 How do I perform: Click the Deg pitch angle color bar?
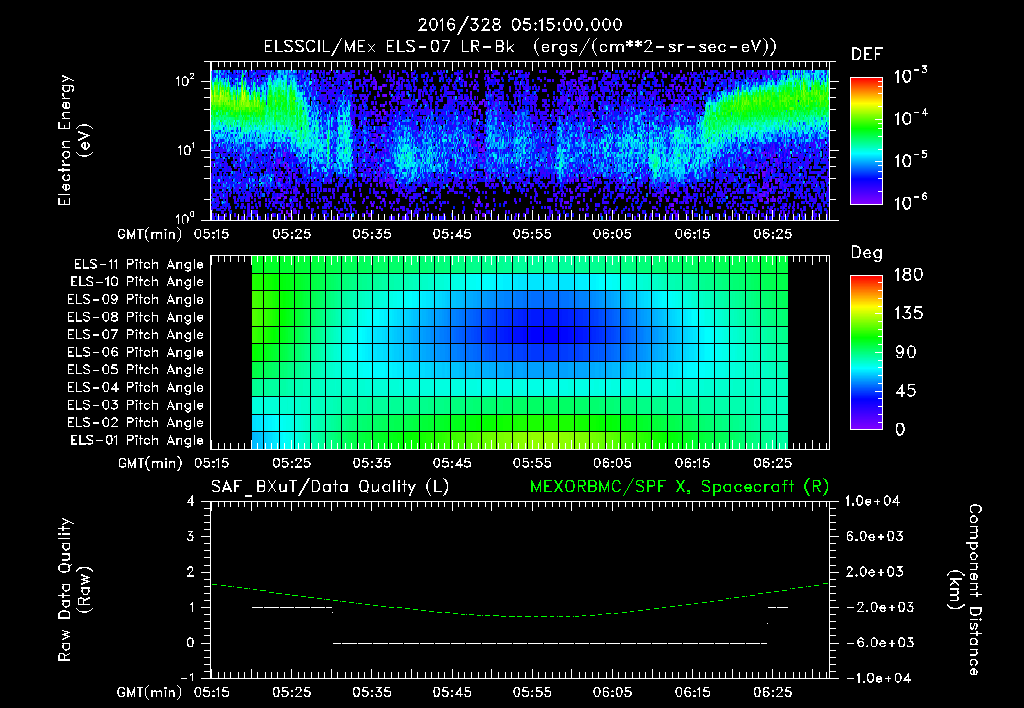[x=866, y=352]
